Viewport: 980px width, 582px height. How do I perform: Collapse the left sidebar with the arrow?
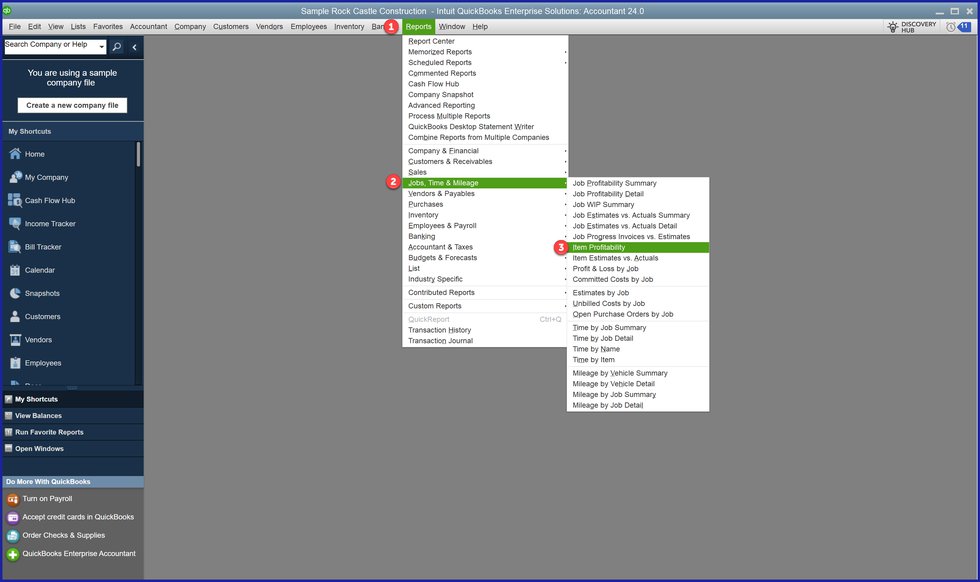point(135,47)
